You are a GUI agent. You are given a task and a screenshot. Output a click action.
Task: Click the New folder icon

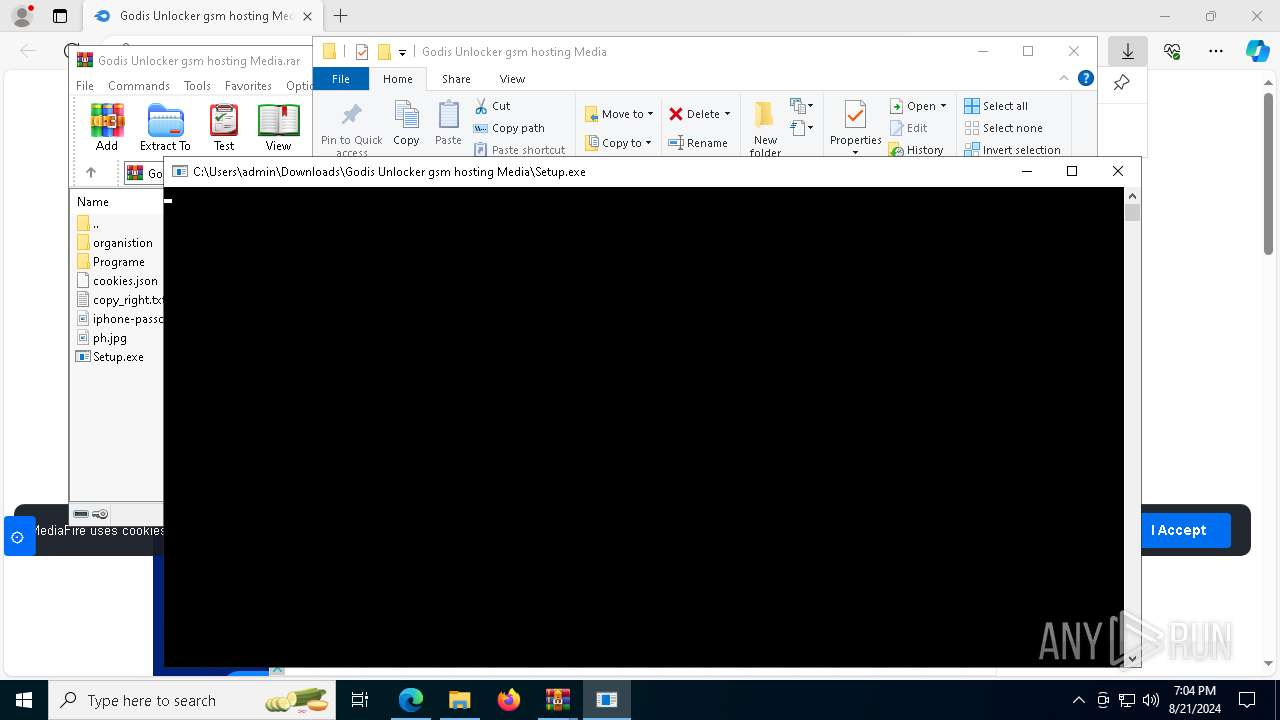(x=766, y=128)
